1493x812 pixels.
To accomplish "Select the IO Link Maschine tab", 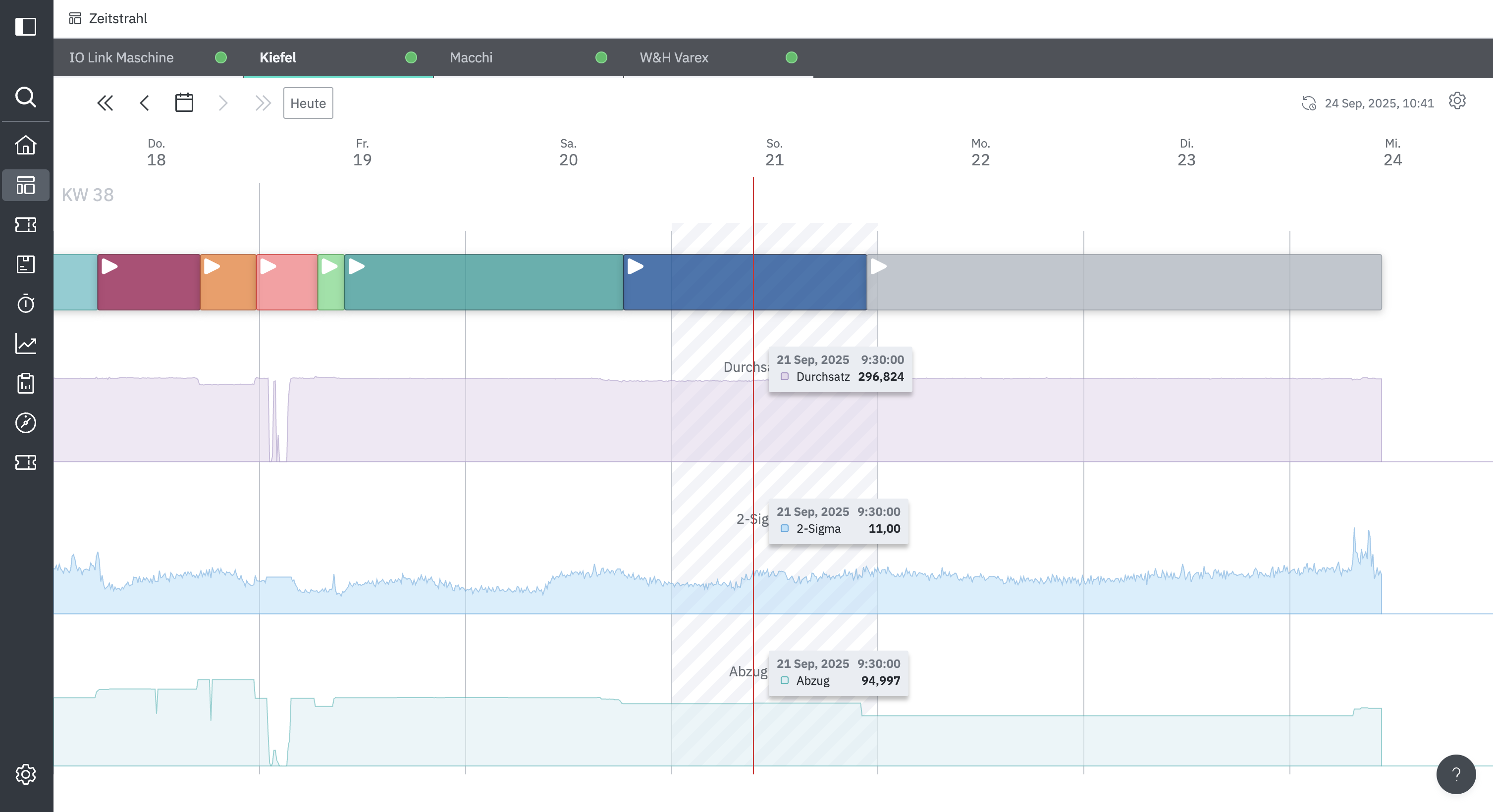I will [121, 57].
